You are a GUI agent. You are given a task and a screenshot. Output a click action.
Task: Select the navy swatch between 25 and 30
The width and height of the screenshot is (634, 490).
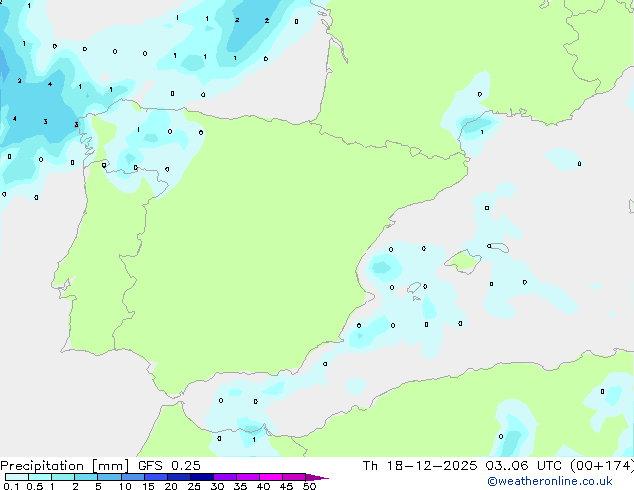[x=201, y=477]
